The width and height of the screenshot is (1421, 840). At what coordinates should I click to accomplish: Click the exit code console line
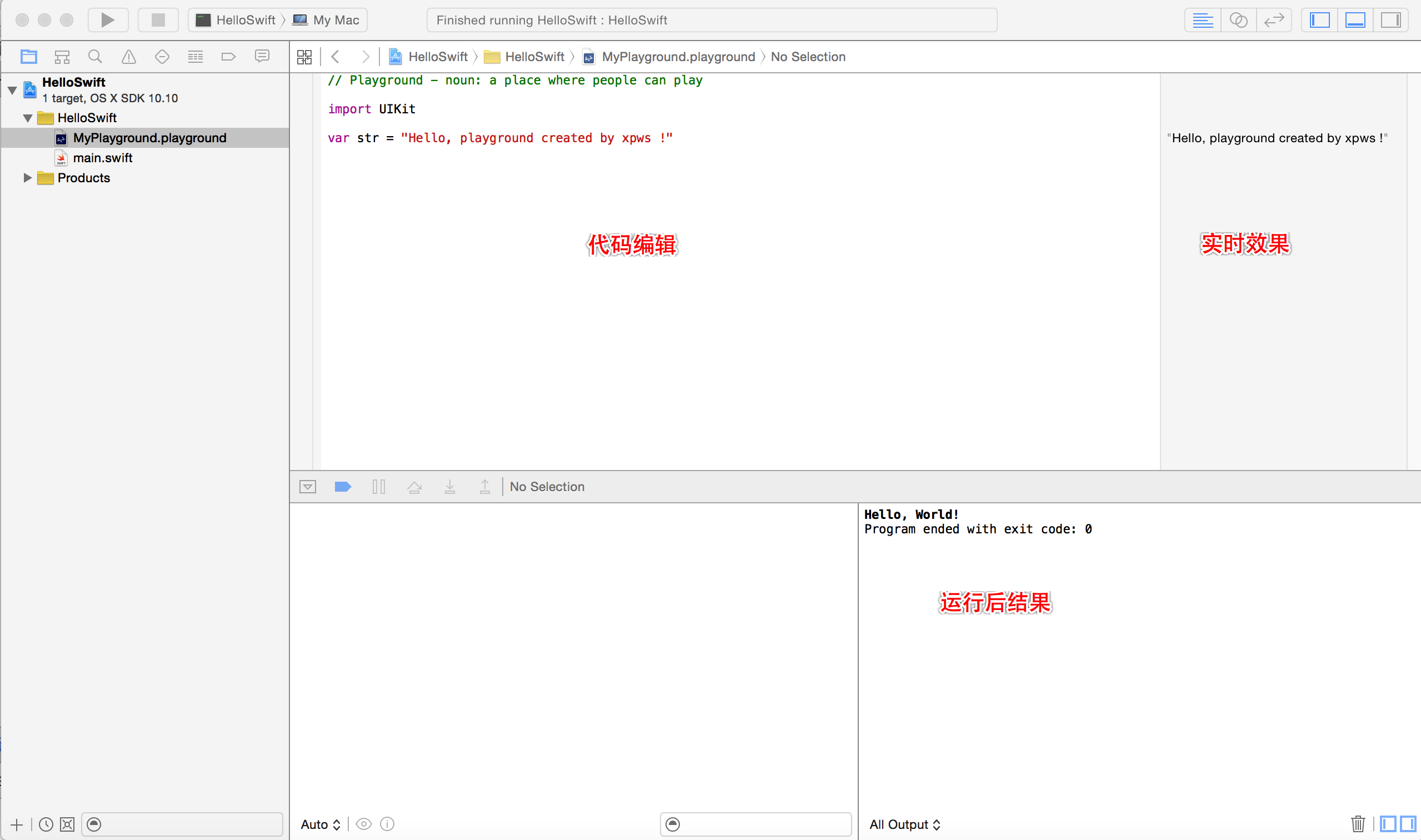[x=978, y=529]
